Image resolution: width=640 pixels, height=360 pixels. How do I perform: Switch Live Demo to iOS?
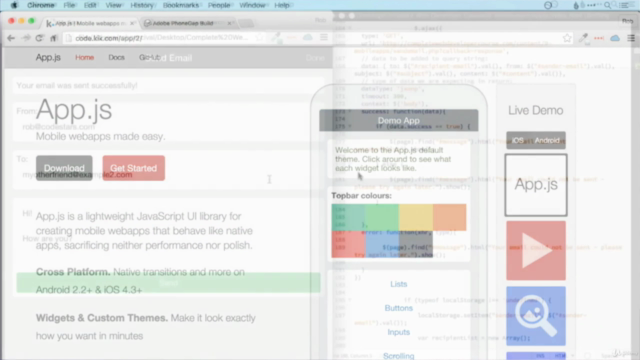[x=518, y=140]
